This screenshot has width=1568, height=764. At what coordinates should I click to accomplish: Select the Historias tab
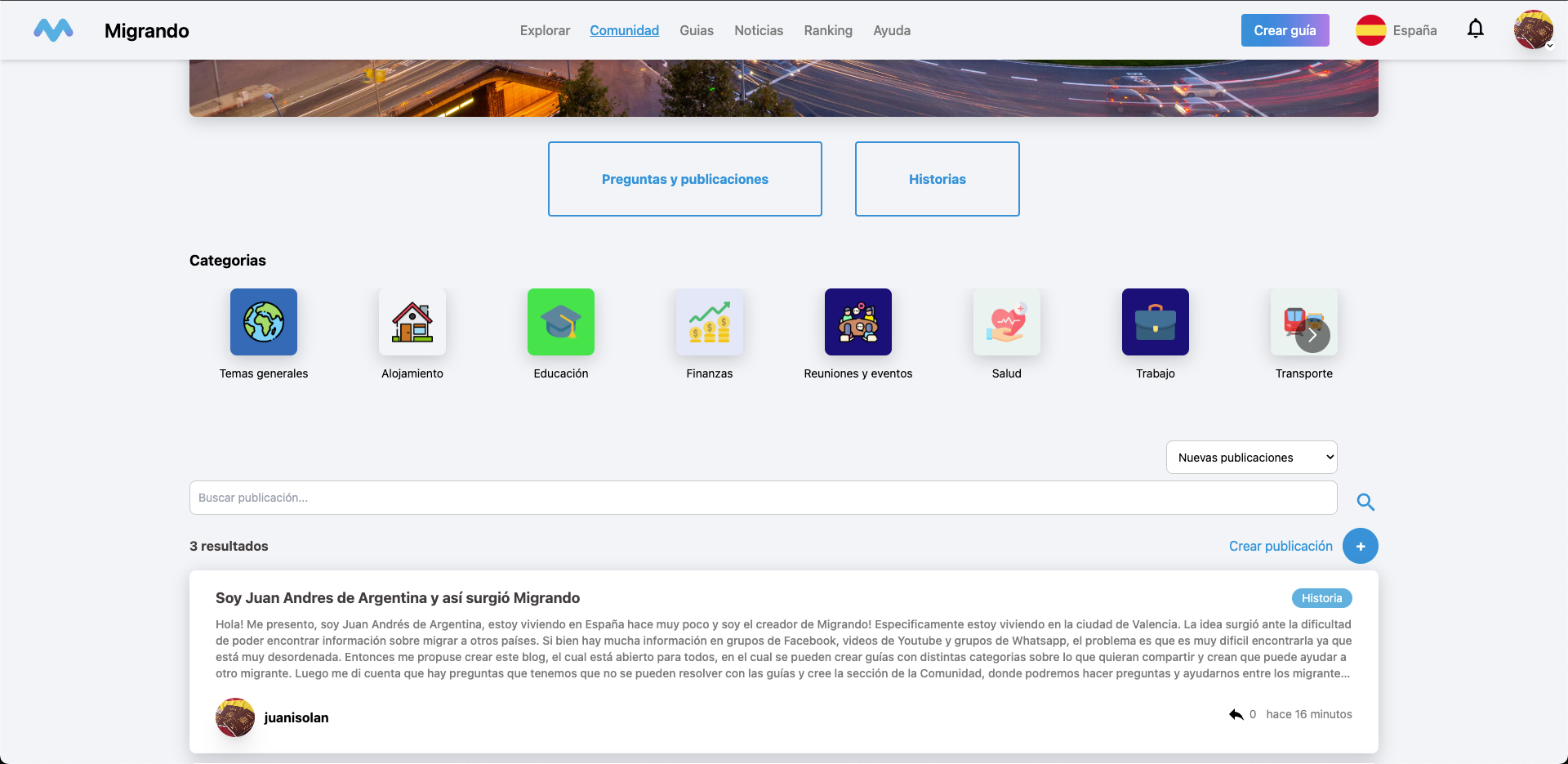point(938,179)
